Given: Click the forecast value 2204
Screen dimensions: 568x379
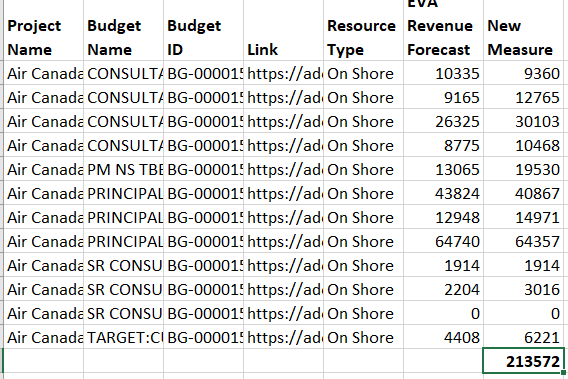Looking at the screenshot, I should (x=444, y=289).
